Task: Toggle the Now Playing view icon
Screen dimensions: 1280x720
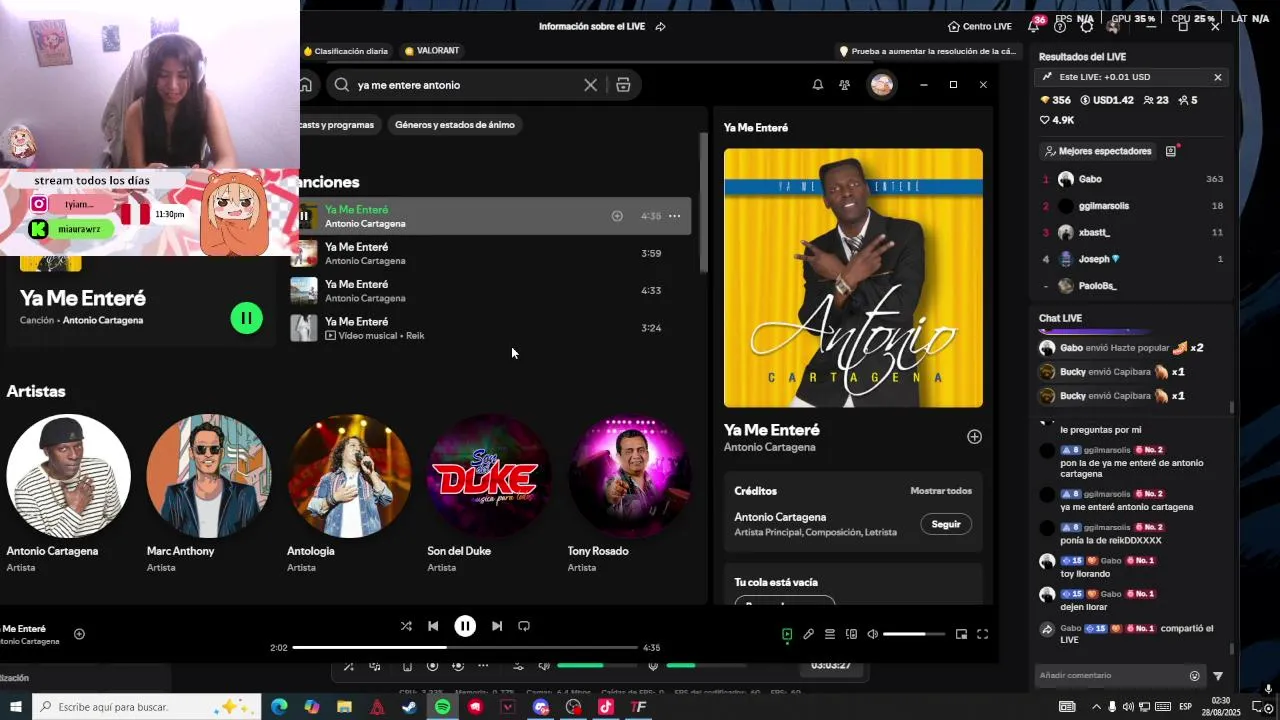Action: 787,634
